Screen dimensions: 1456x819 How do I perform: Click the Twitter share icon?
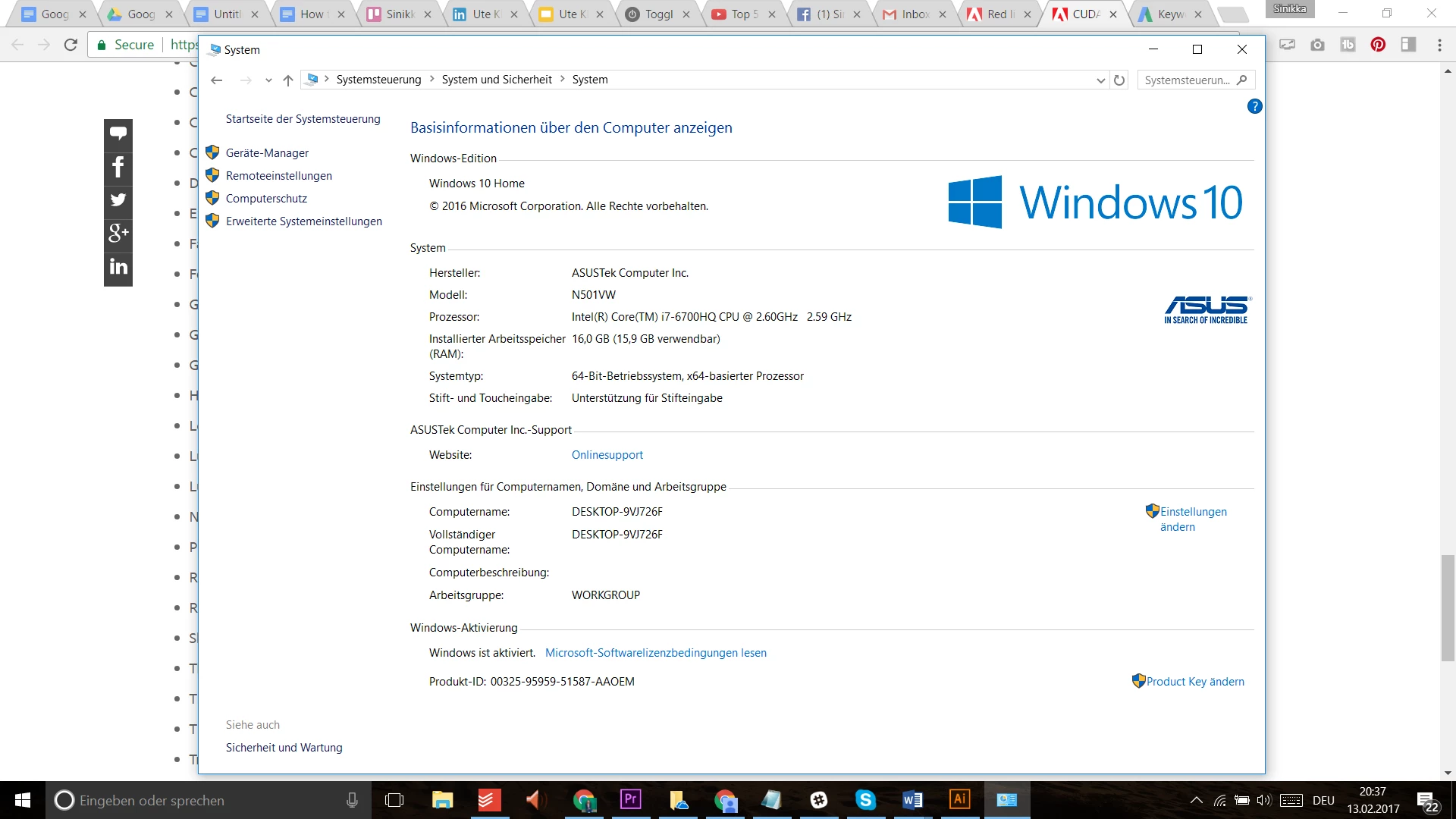(118, 200)
